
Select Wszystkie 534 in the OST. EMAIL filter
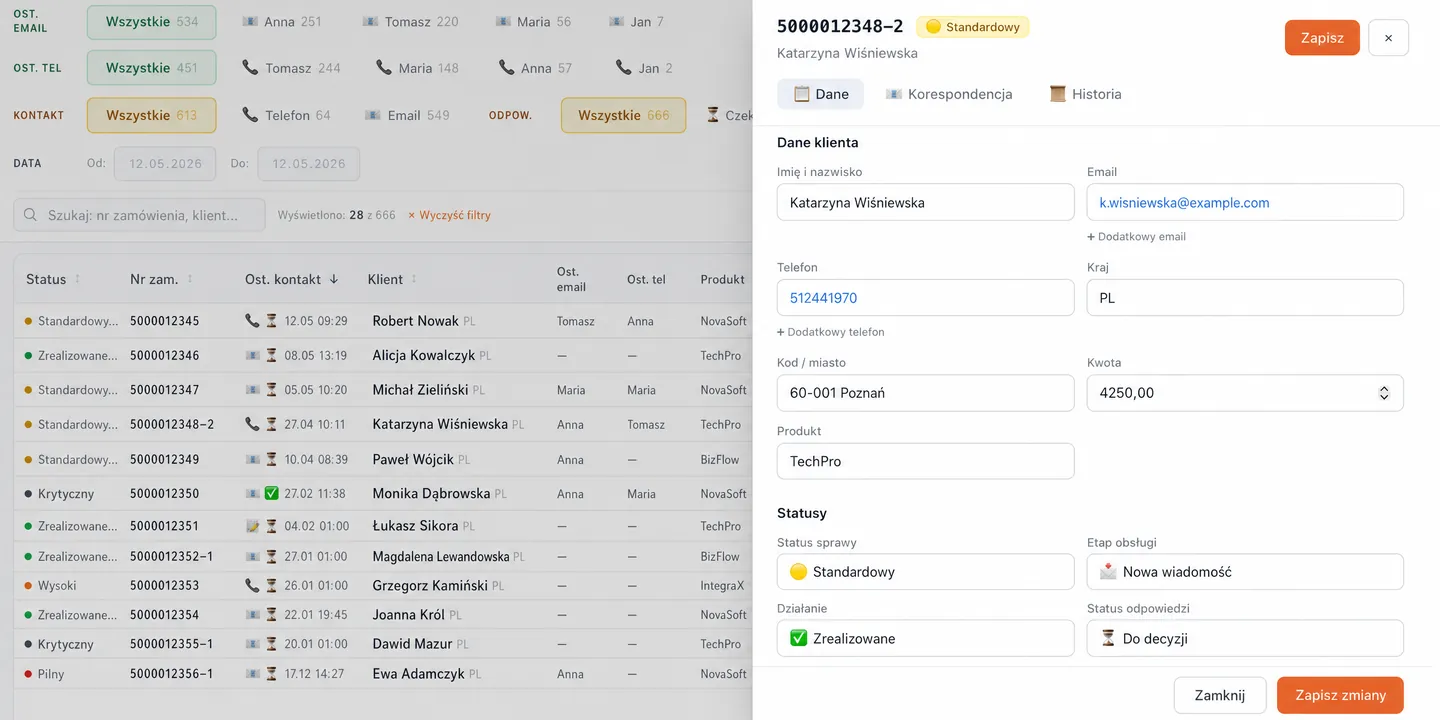pos(152,21)
